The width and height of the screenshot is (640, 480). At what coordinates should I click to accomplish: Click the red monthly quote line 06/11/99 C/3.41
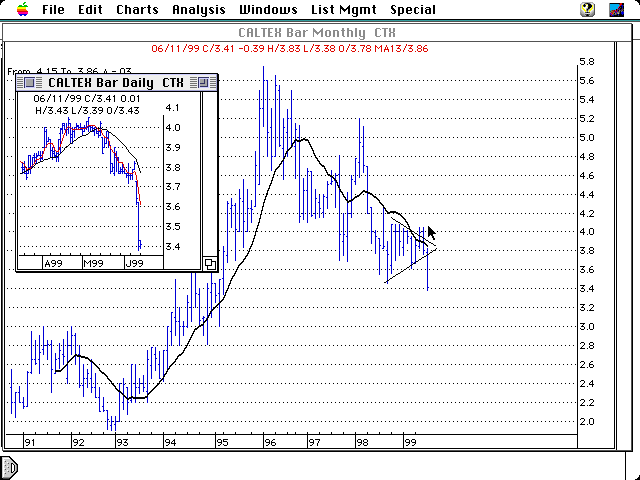[x=289, y=49]
